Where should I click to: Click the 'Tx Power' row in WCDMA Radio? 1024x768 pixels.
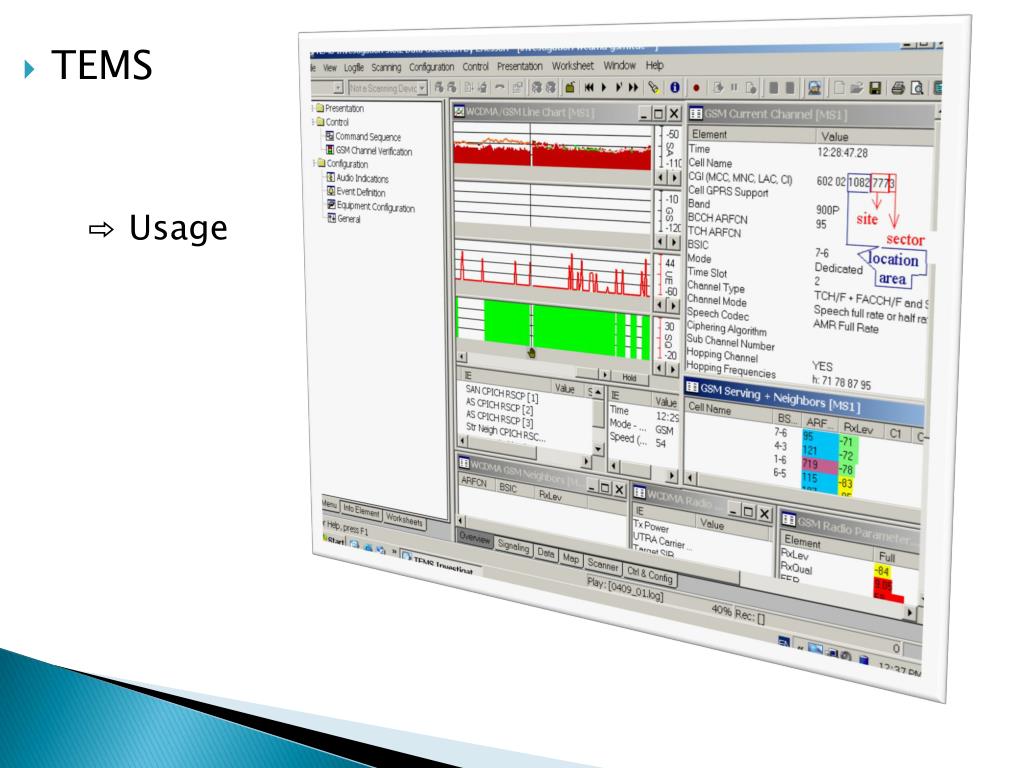coord(650,526)
